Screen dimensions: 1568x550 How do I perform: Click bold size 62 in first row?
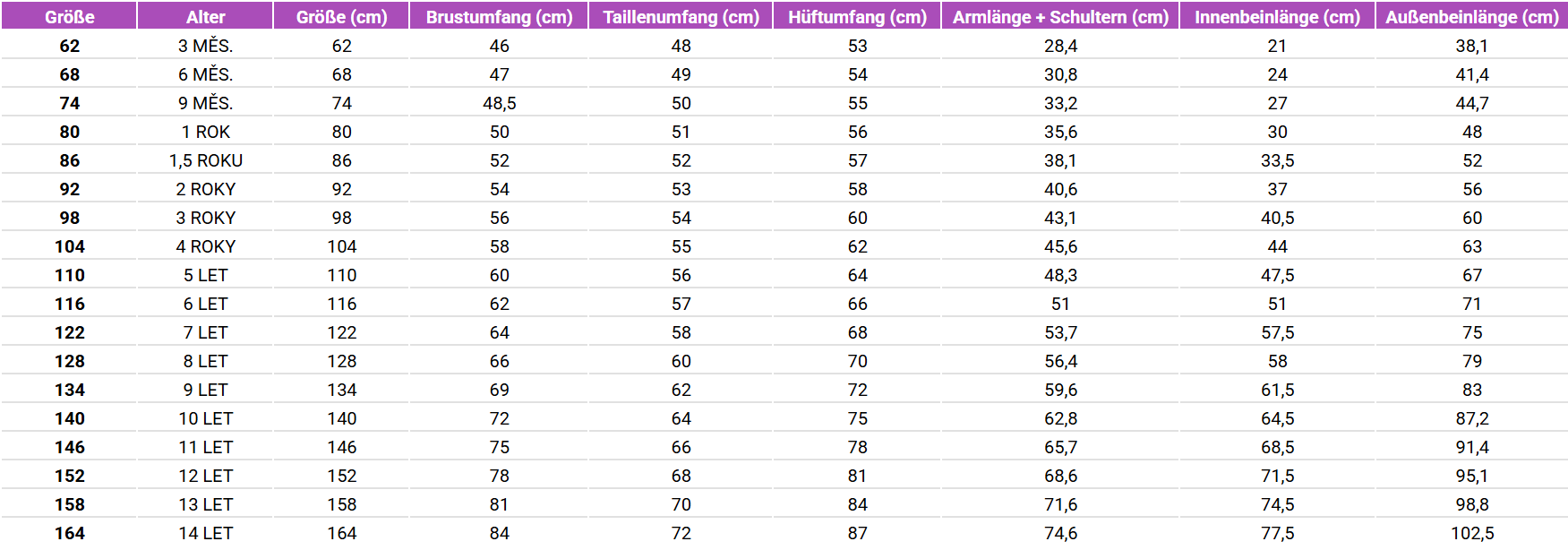[x=69, y=46]
